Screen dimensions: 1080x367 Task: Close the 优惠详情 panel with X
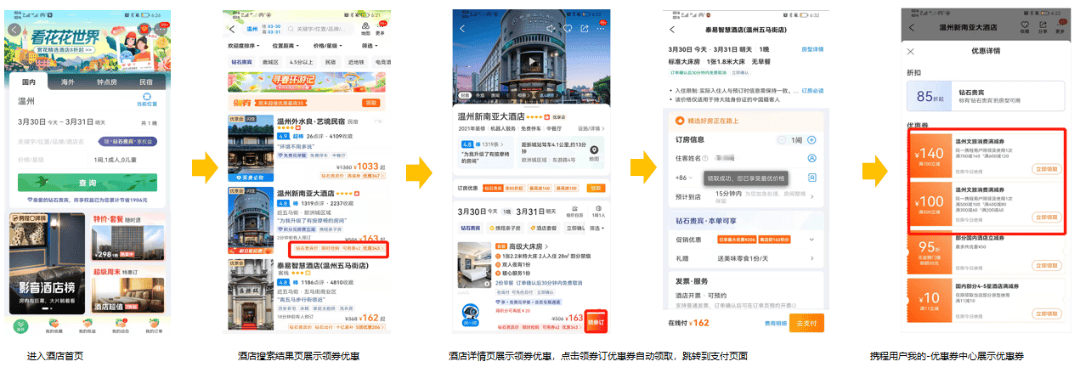coord(911,51)
